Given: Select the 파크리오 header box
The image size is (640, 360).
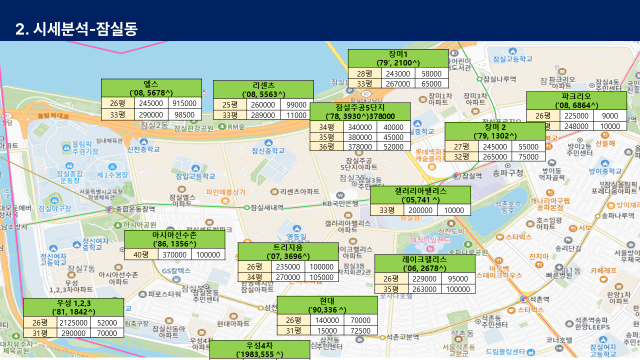Looking at the screenshot, I should coord(576,101).
